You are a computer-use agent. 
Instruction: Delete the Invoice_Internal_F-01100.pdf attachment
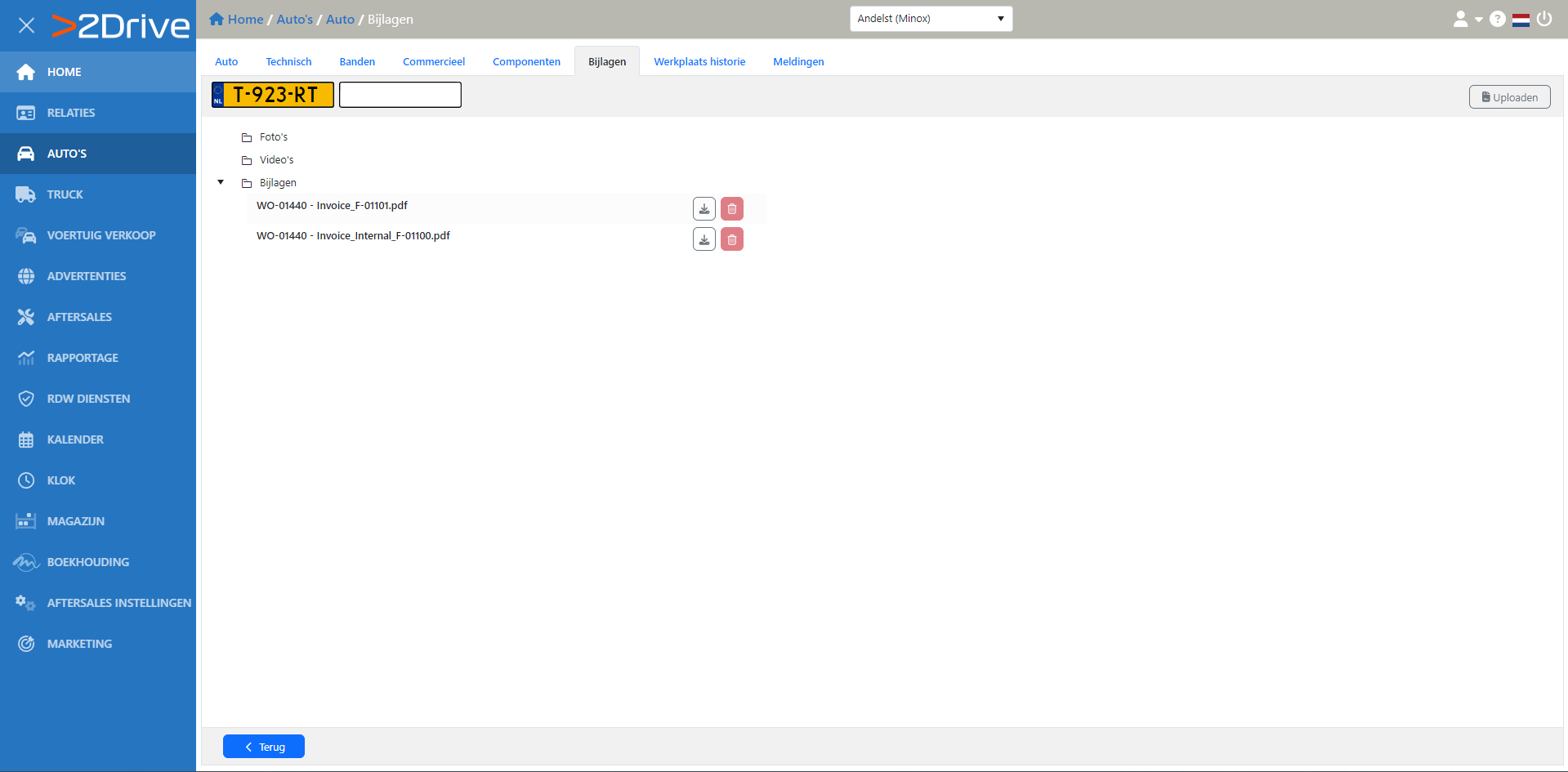pyautogui.click(x=731, y=239)
